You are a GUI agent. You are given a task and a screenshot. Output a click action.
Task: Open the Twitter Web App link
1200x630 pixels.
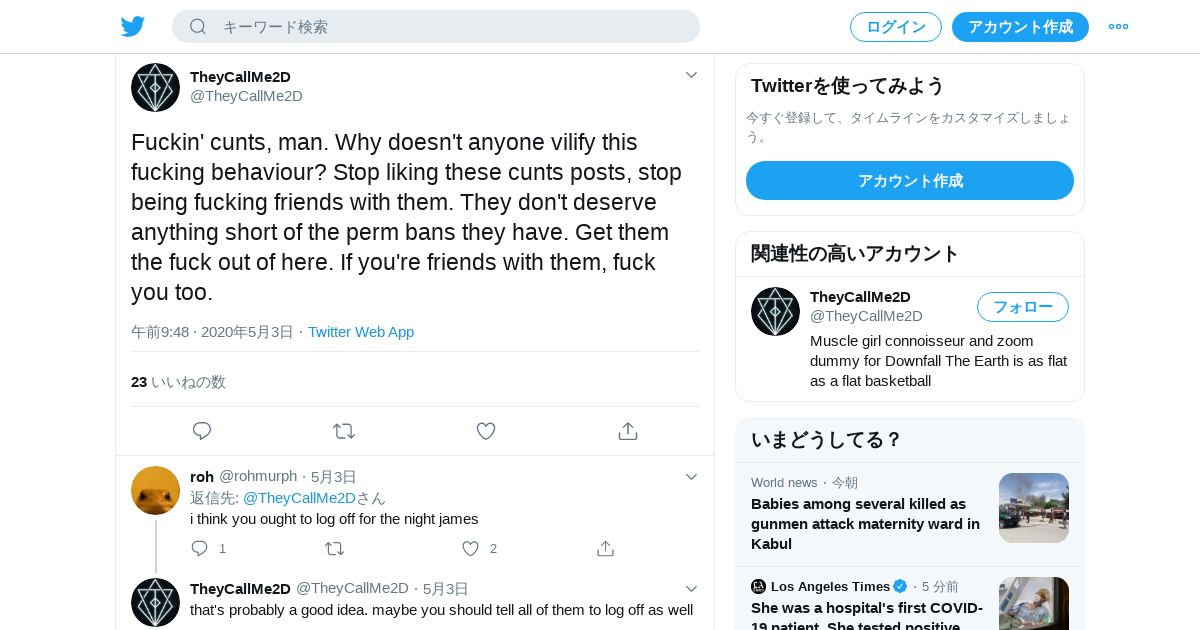coord(361,332)
